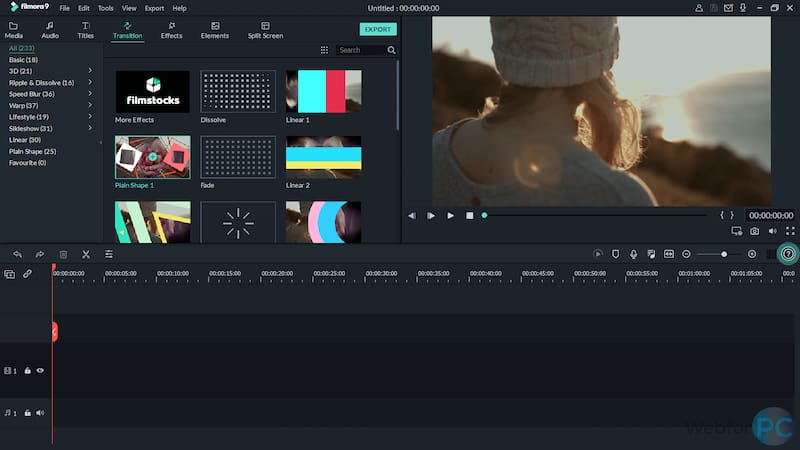Viewport: 800px width, 450px height.
Task: Open the Elements tab
Action: [x=215, y=30]
